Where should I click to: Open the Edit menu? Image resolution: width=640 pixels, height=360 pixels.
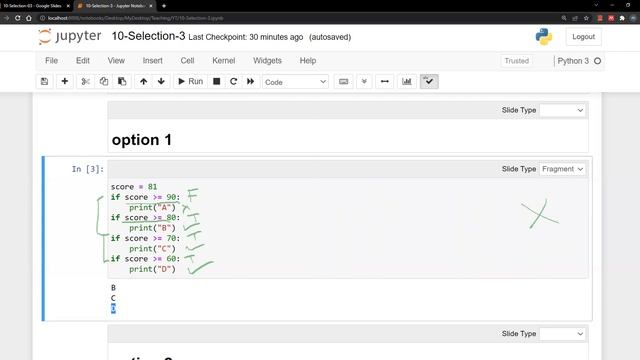pyautogui.click(x=82, y=60)
